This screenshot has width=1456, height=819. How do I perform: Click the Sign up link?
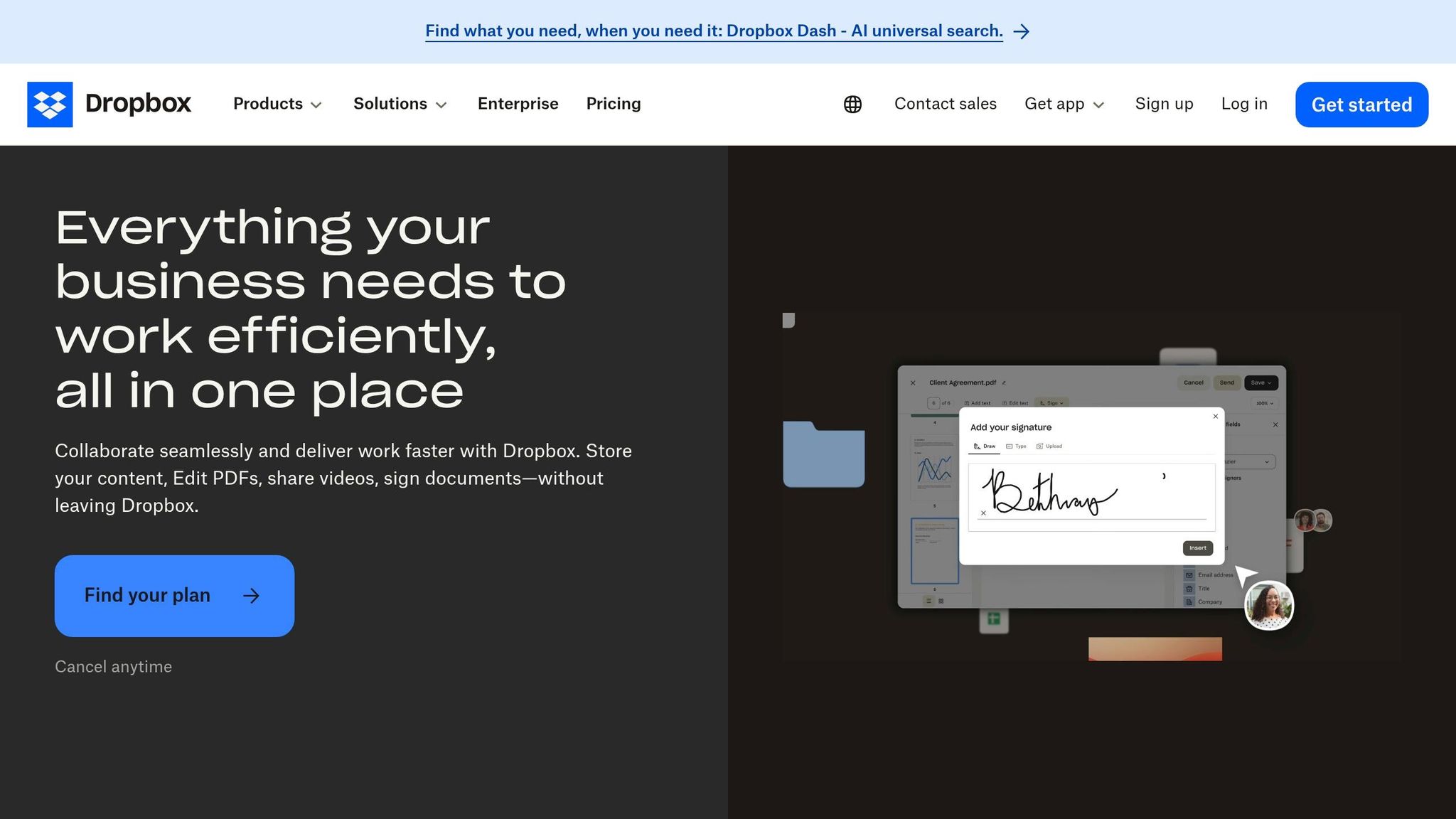pyautogui.click(x=1164, y=104)
